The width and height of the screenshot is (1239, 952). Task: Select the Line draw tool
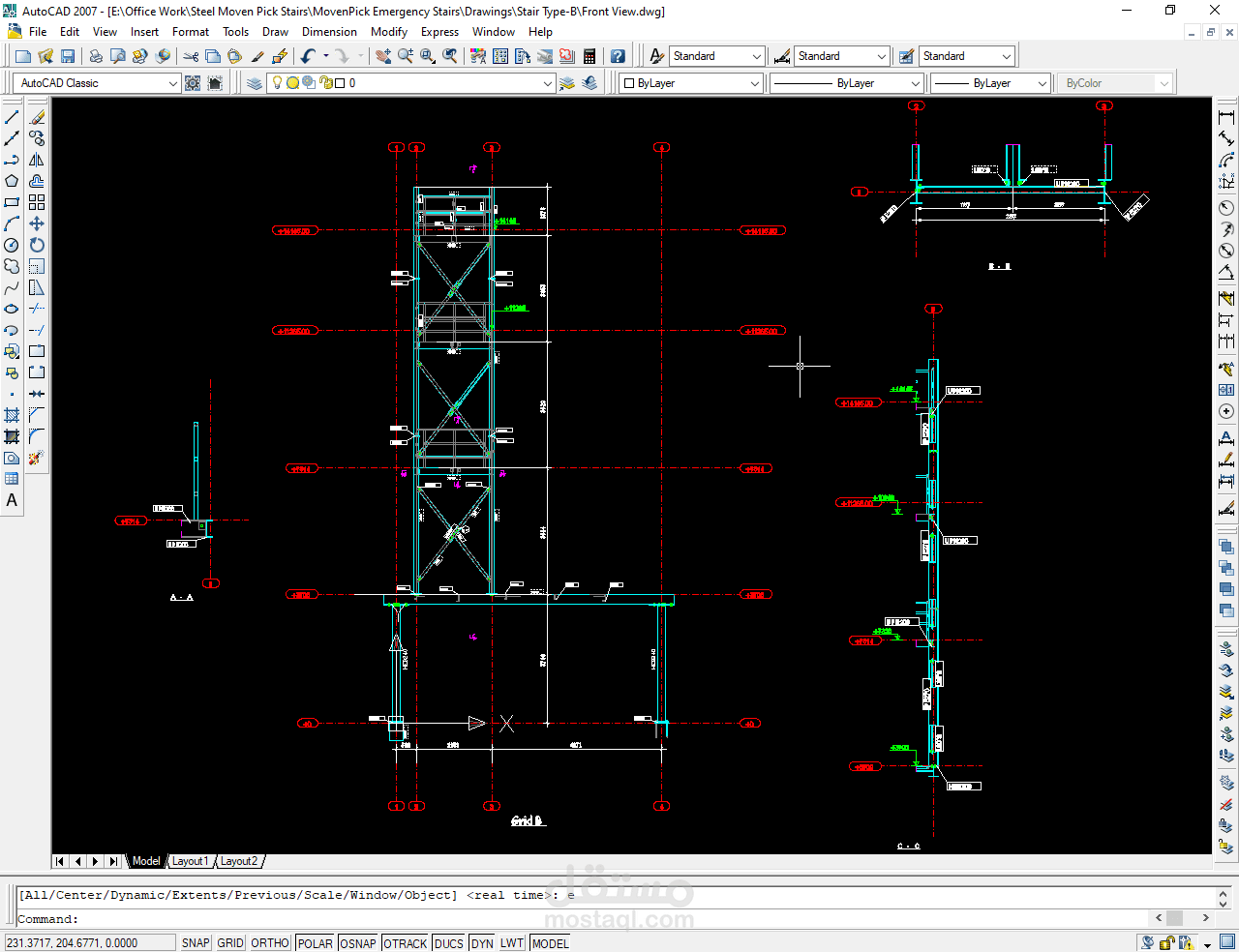(12, 117)
